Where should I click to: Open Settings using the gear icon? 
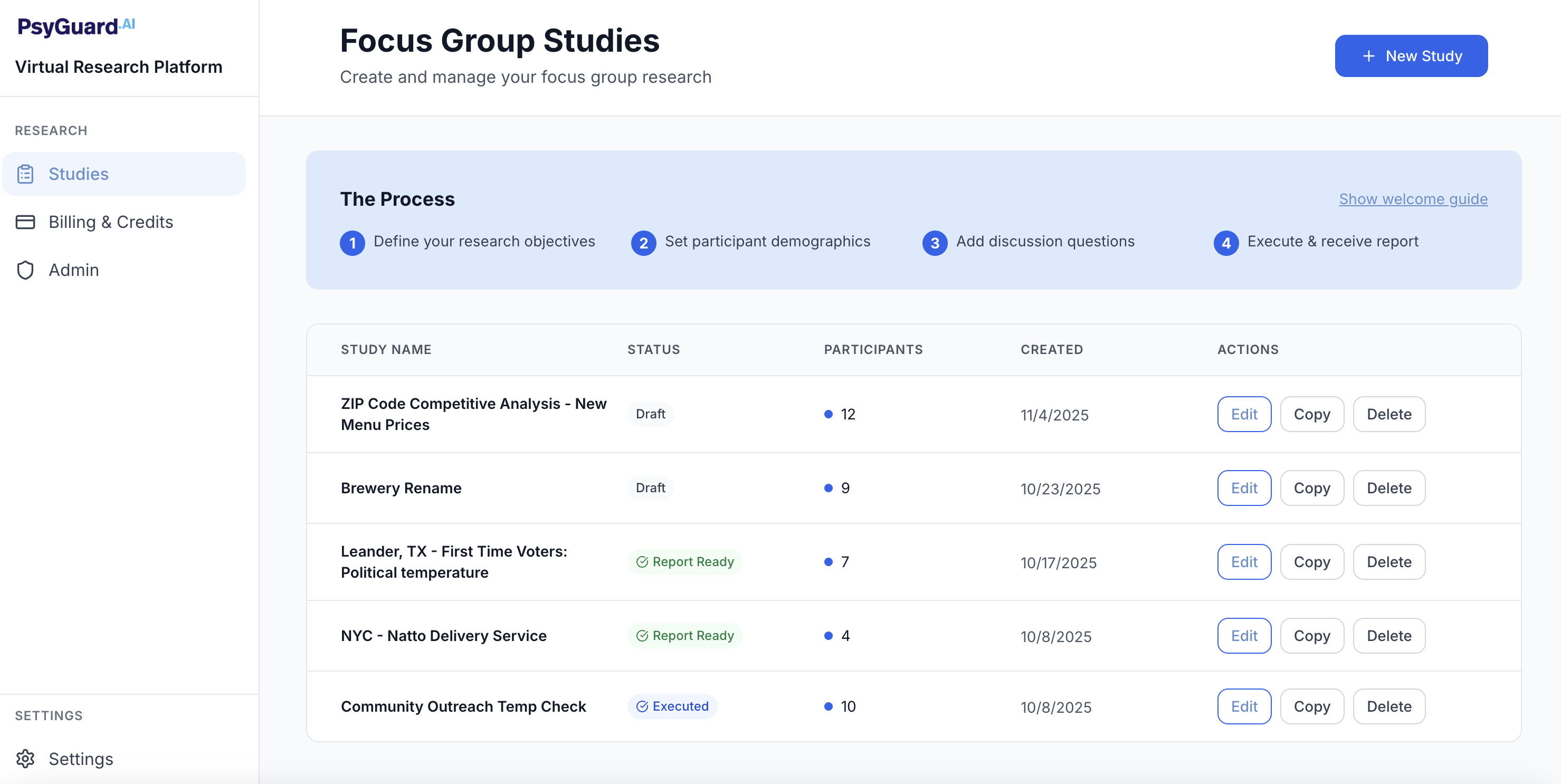click(x=25, y=759)
